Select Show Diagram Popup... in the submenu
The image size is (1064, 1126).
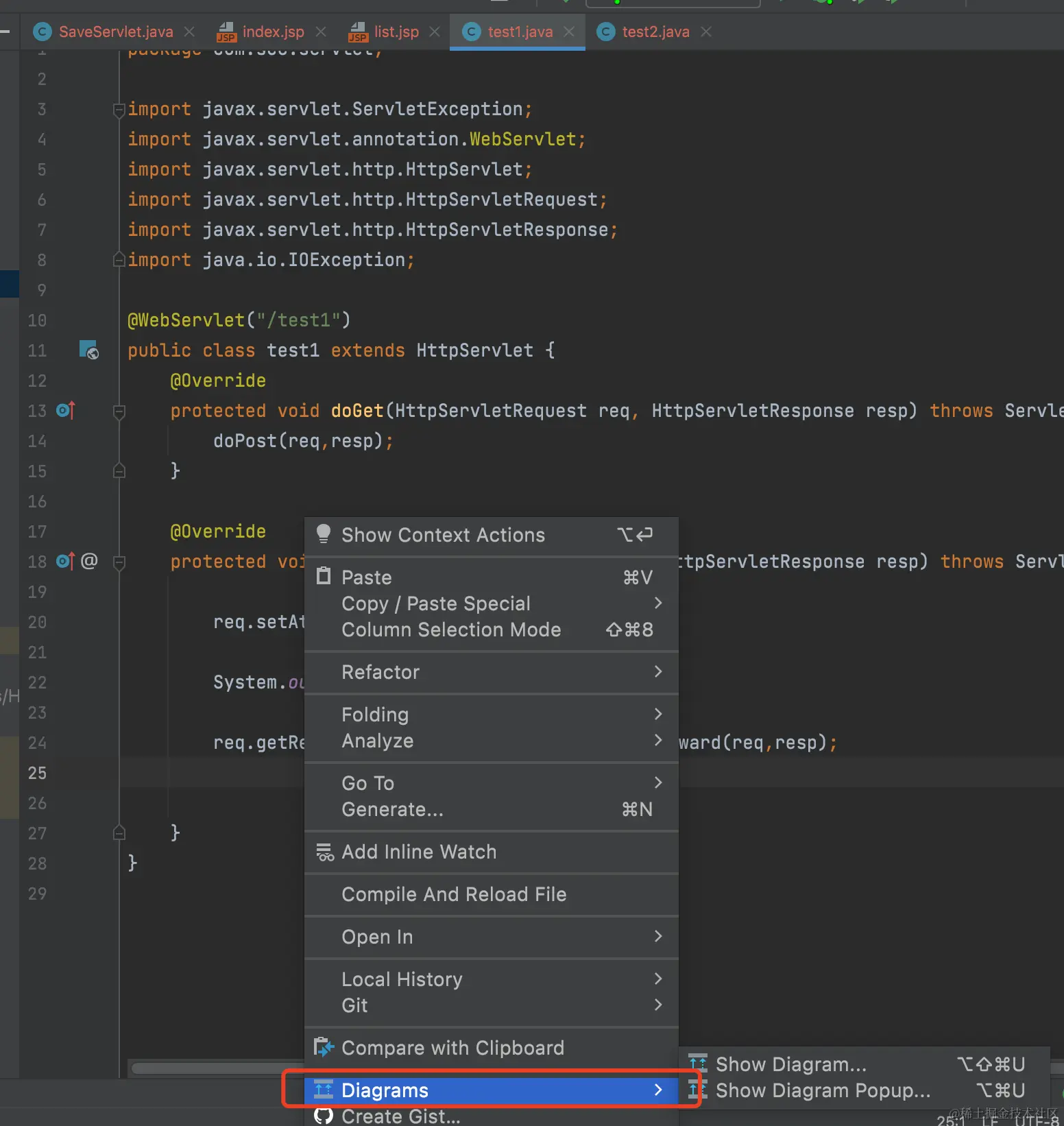pos(864,1090)
